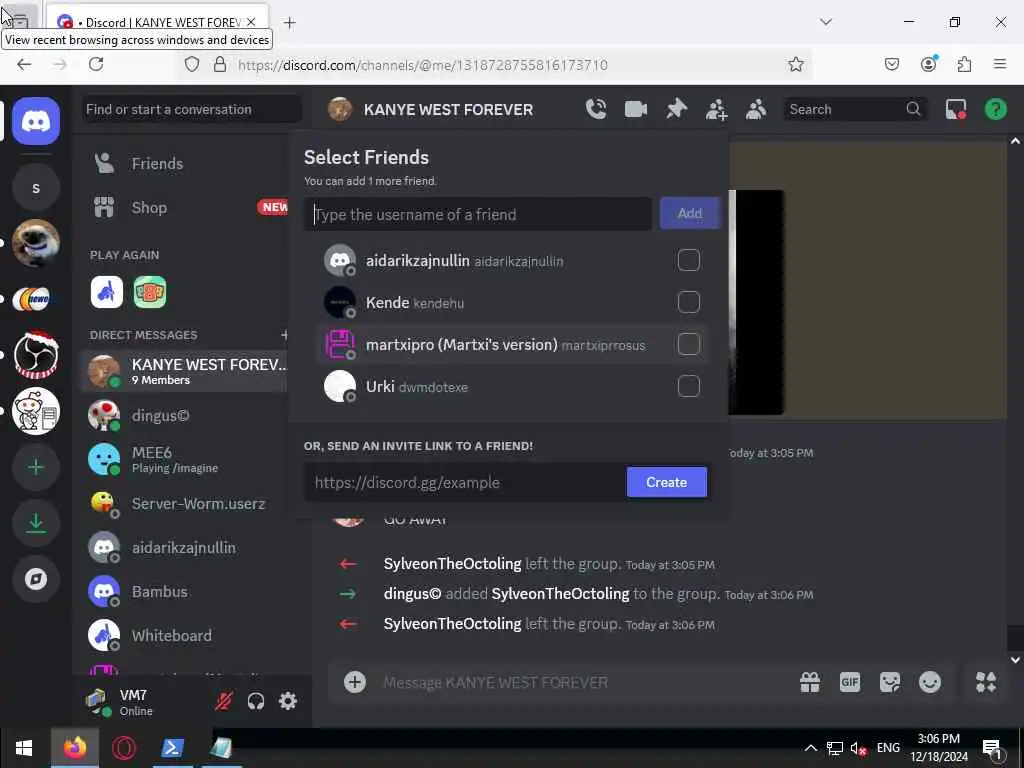Click the message KANYE WEST FOREVER input
Screen dimensions: 1024x768
581,682
